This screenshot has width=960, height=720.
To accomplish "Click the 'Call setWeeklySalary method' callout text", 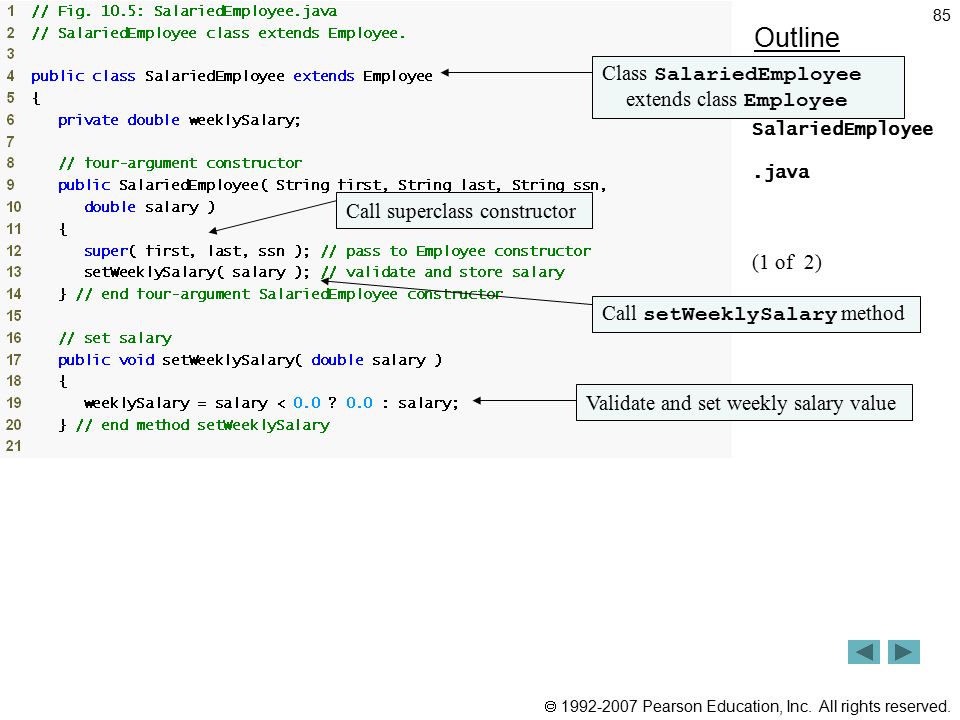I will click(x=753, y=313).
